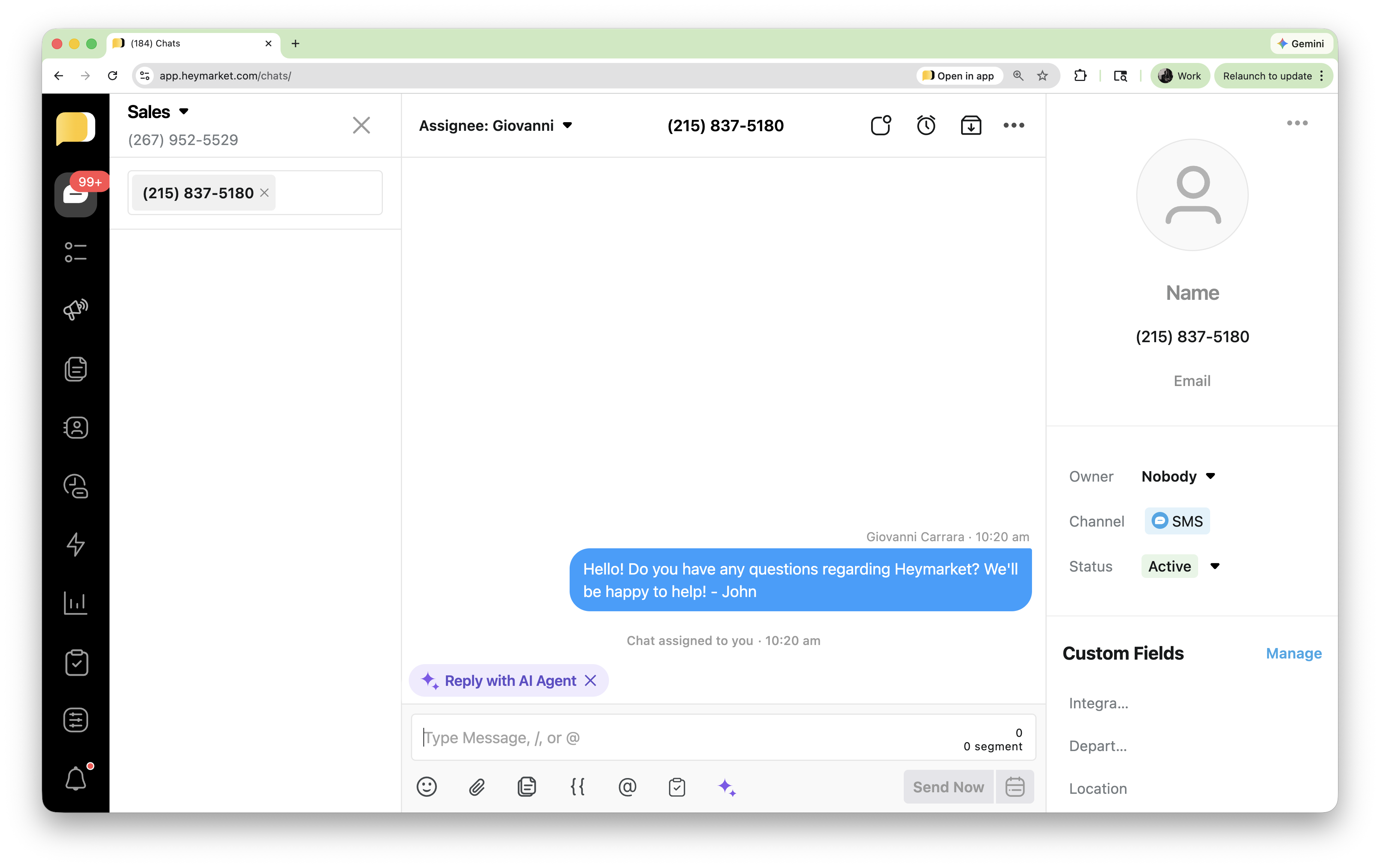Open the Contacts icon in left sidebar
Screen dimensions: 1380x868
click(76, 427)
